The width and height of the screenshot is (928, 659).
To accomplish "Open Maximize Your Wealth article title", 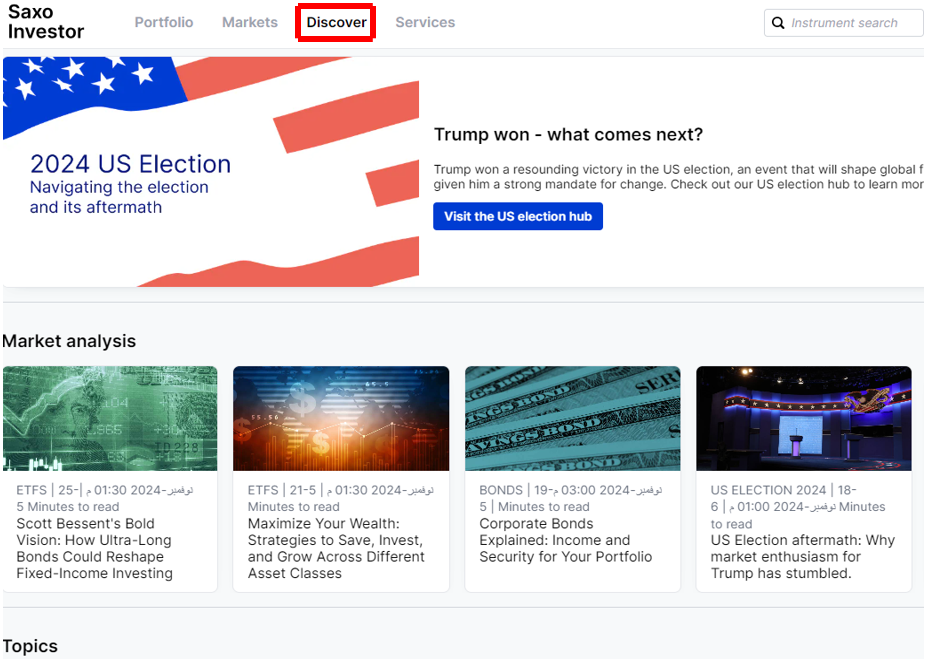I will (336, 548).
